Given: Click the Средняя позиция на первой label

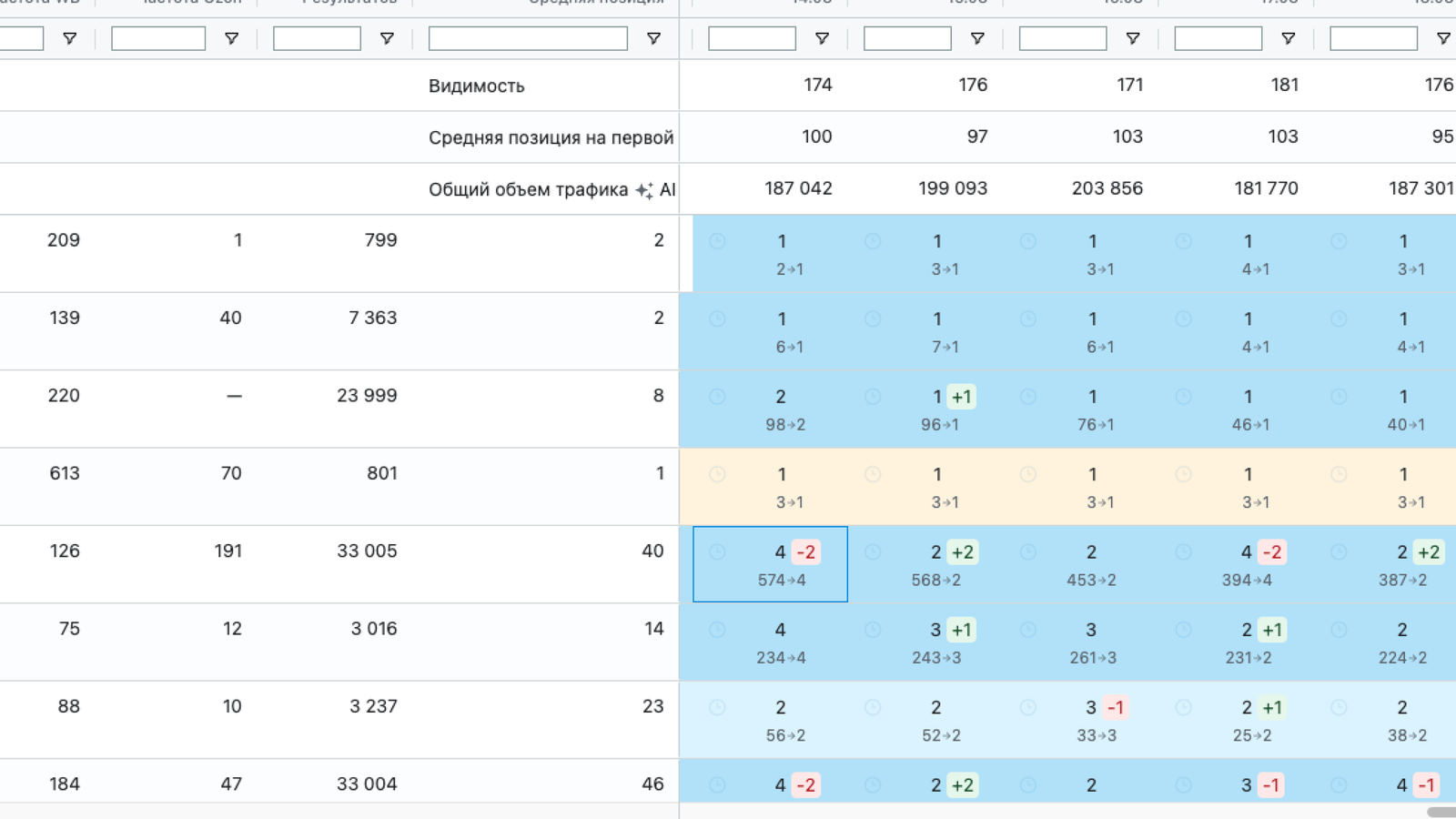Looking at the screenshot, I should 551,137.
